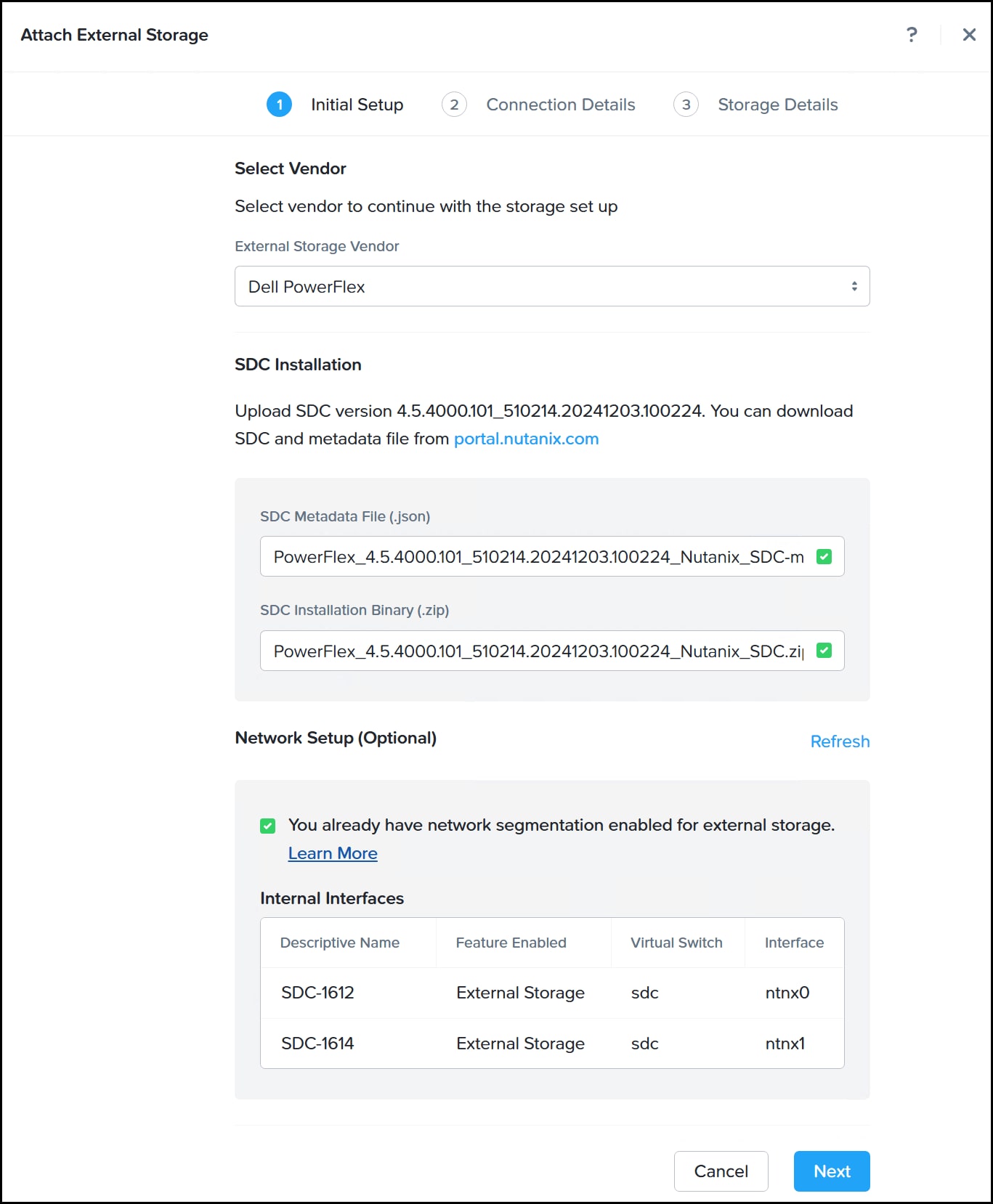This screenshot has height=1204, width=993.
Task: Open the Learn More link
Action: coord(333,853)
